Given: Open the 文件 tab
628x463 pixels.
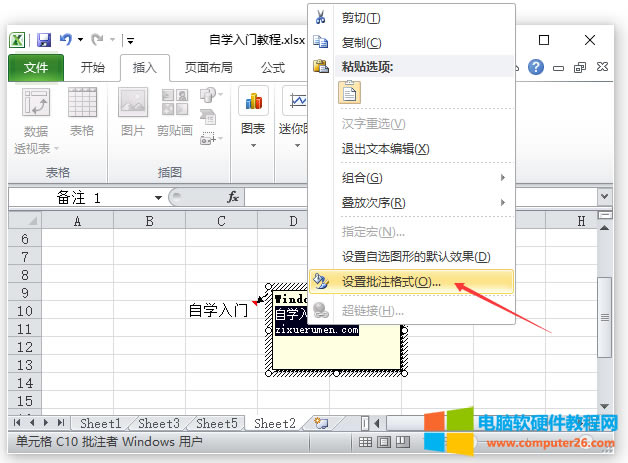Looking at the screenshot, I should click(36, 68).
